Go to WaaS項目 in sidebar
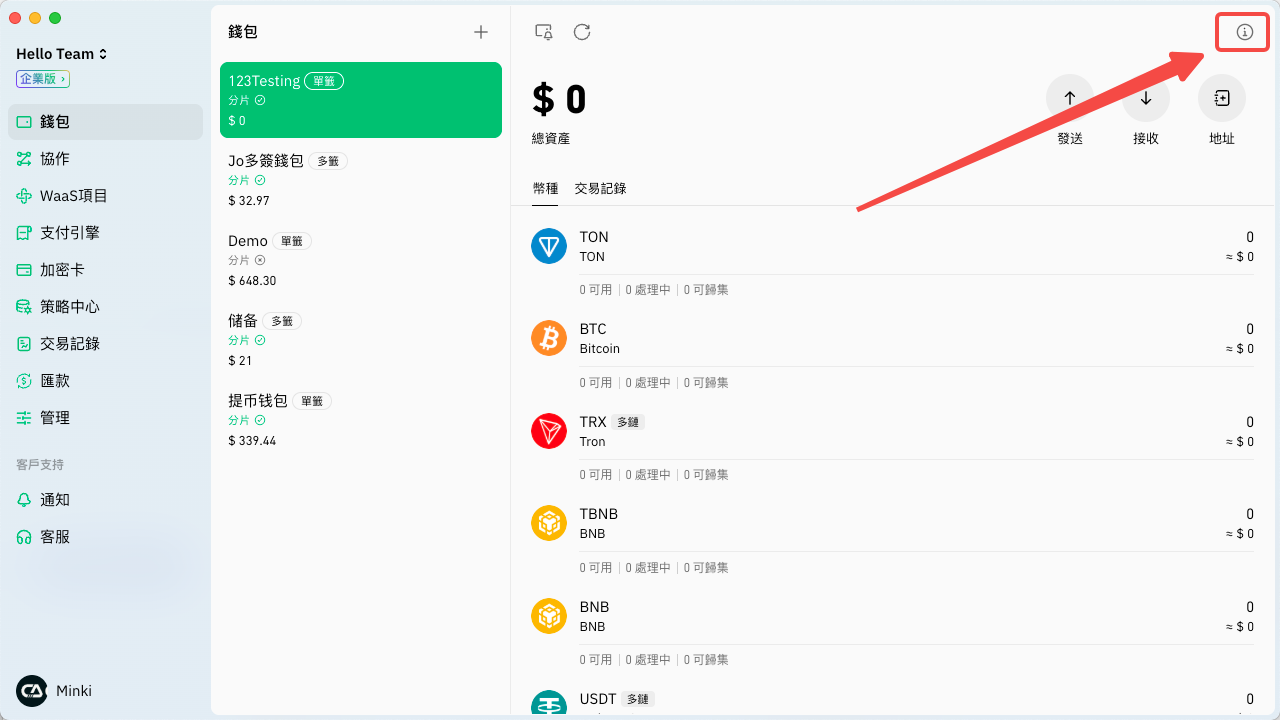 [x=73, y=196]
